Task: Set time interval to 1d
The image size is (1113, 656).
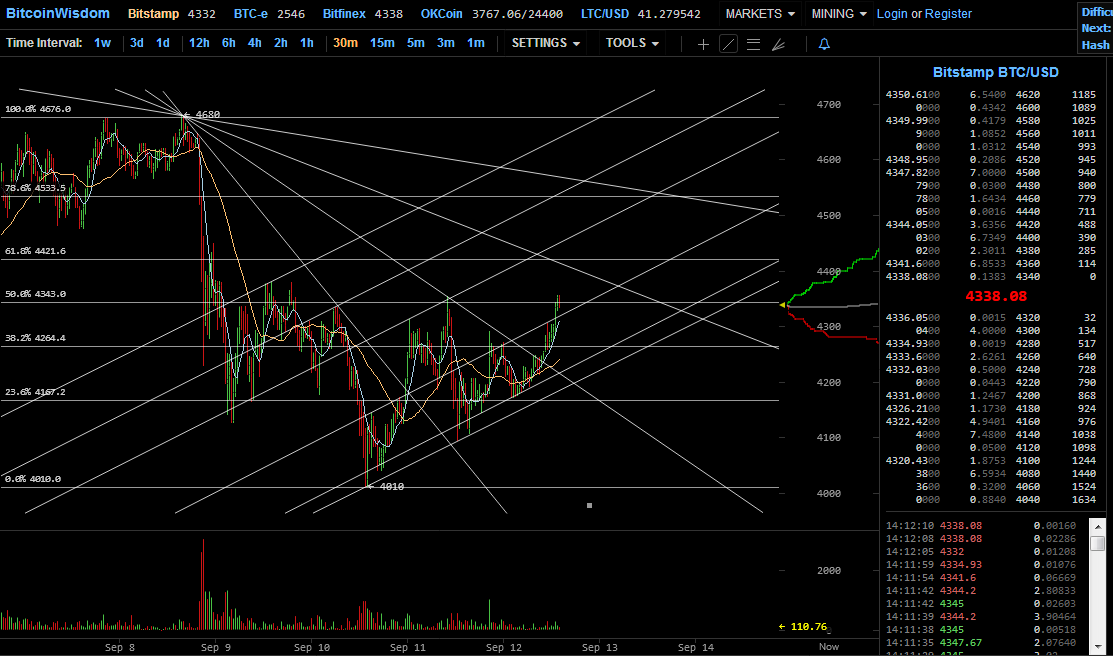Action: 163,43
